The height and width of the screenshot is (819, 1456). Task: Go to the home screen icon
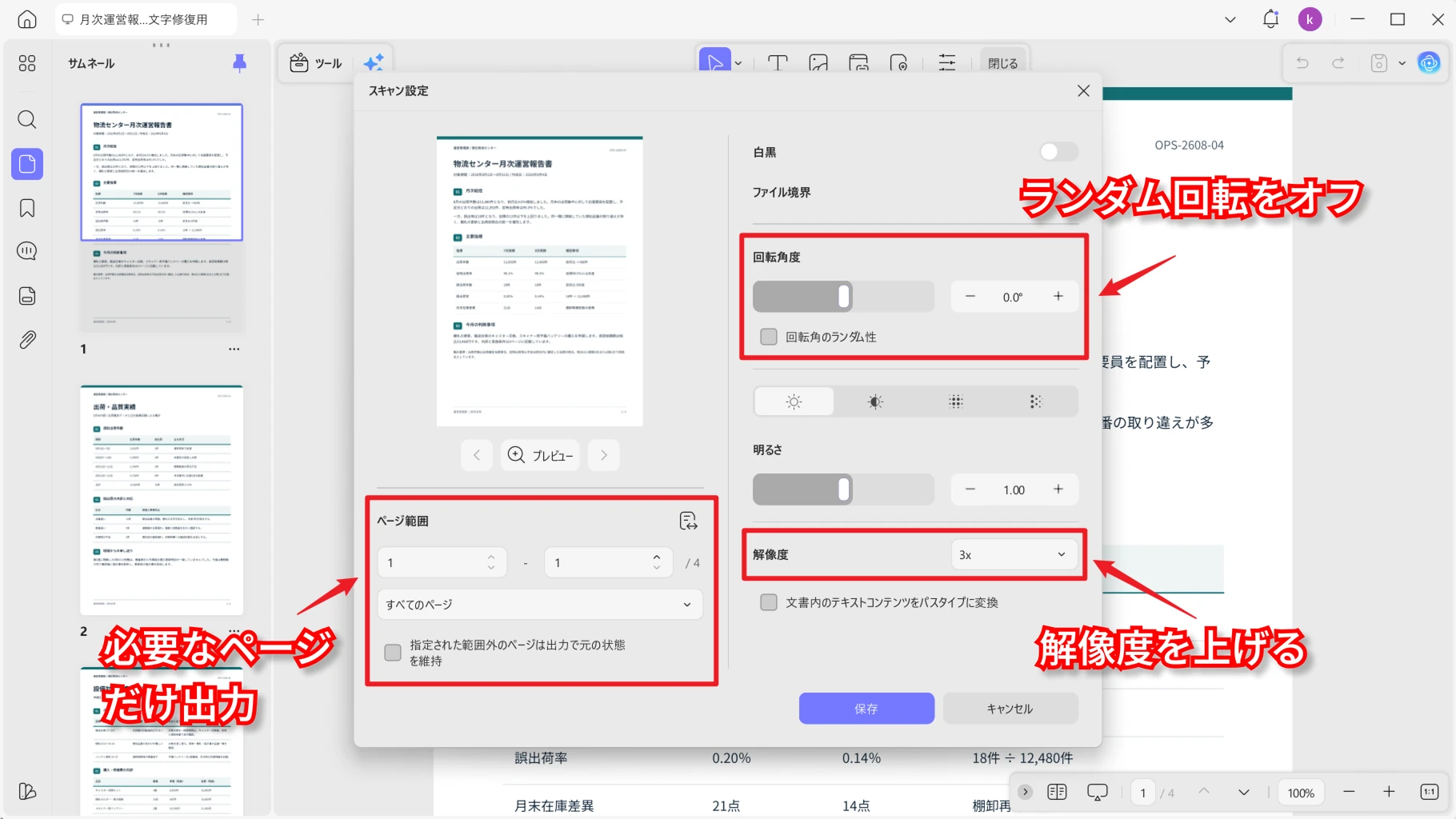27,19
